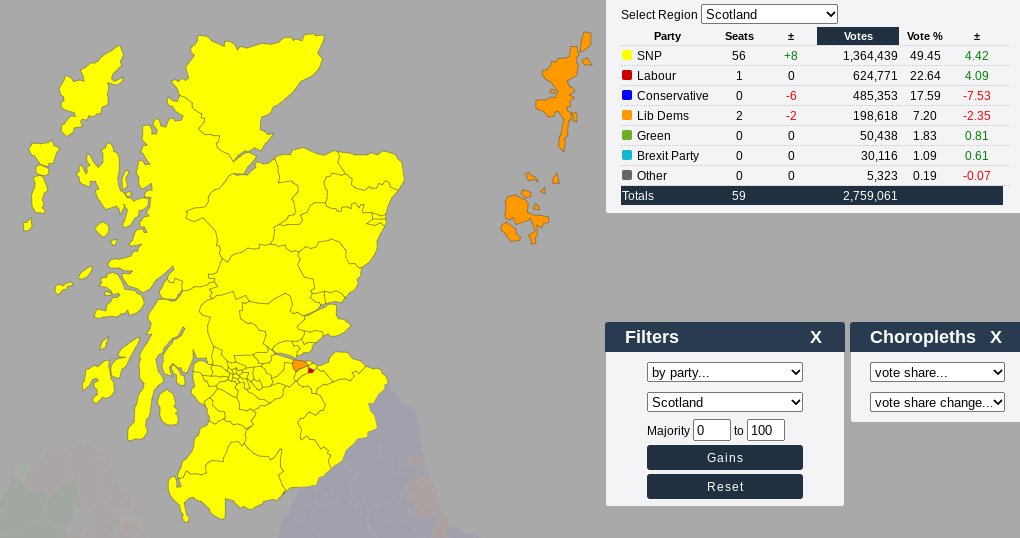Click the Green party swatch
Viewport: 1020px width, 538px height.
(627, 136)
